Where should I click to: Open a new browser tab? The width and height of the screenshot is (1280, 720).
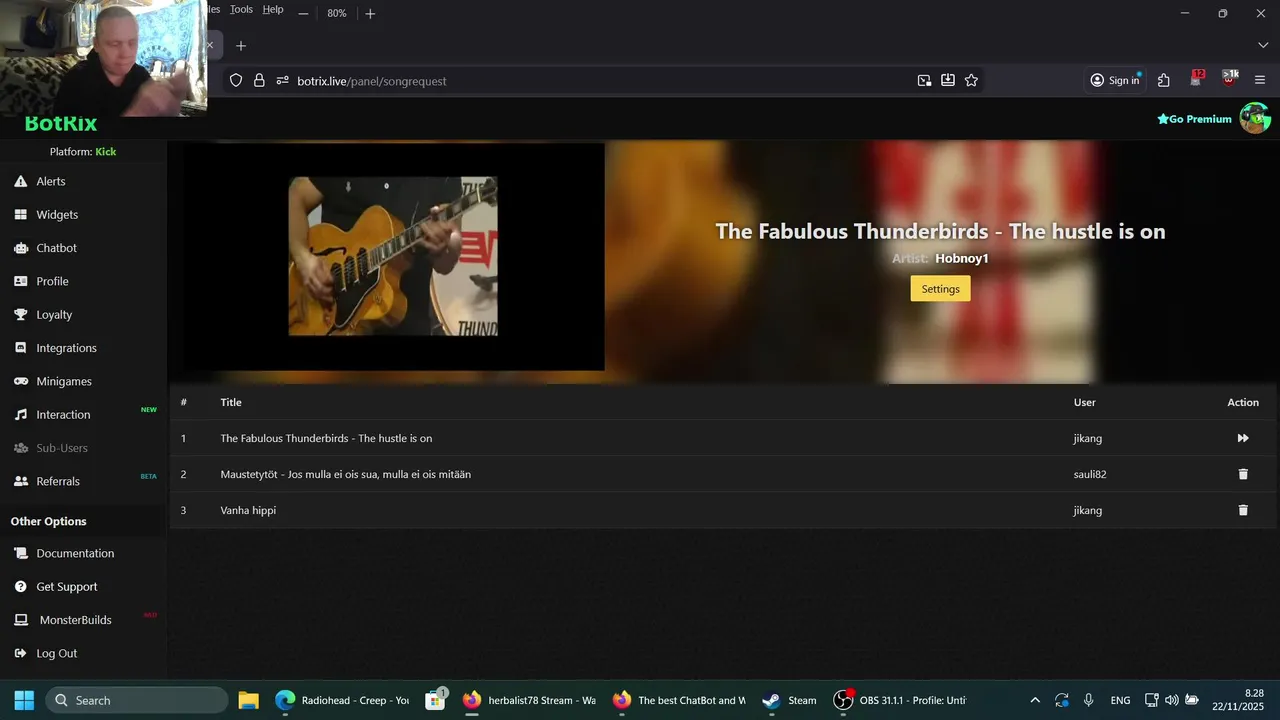coord(240,46)
